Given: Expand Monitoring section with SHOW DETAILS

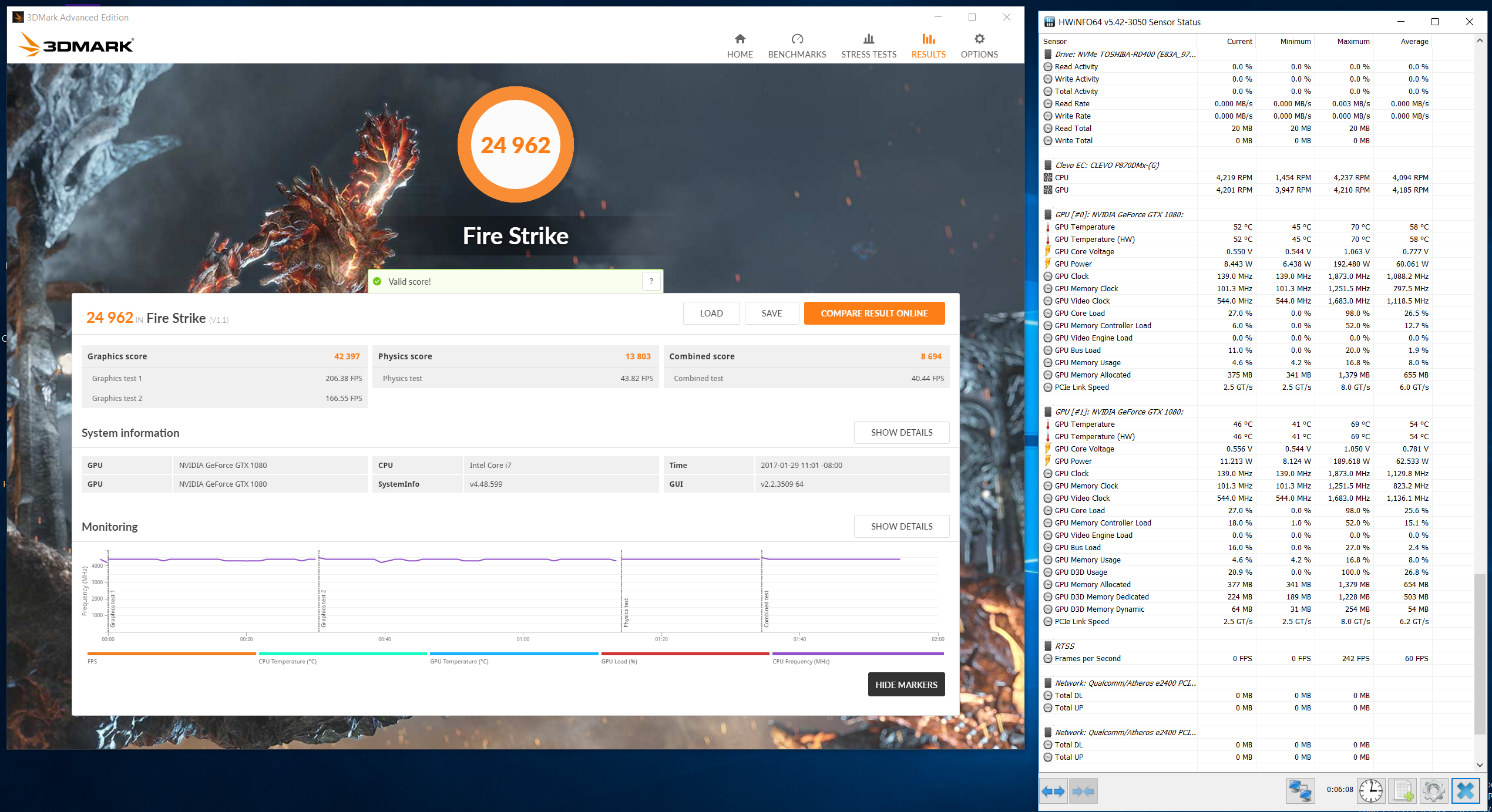Looking at the screenshot, I should pos(901,526).
